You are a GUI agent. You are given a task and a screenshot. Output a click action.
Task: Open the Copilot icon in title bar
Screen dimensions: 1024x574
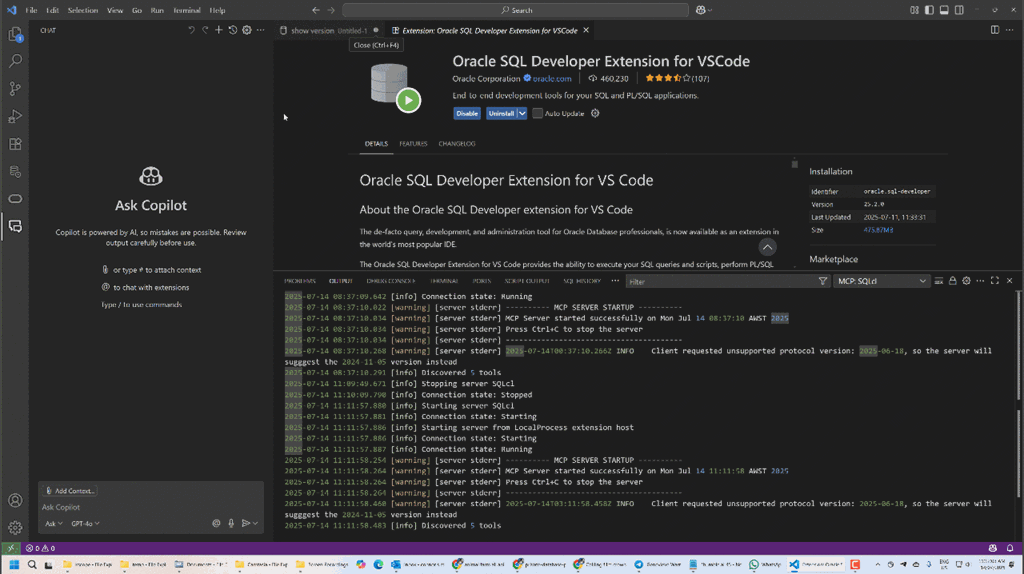(701, 10)
